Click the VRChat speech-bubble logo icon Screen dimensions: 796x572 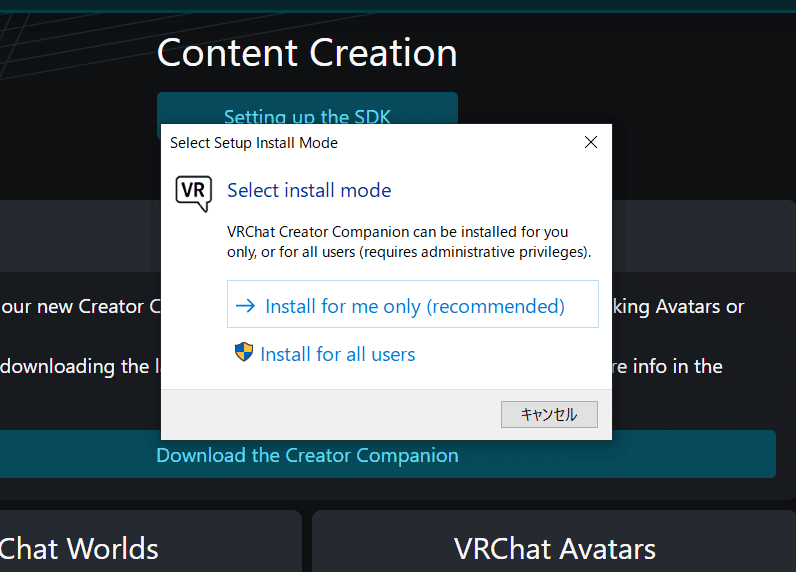pos(193,193)
